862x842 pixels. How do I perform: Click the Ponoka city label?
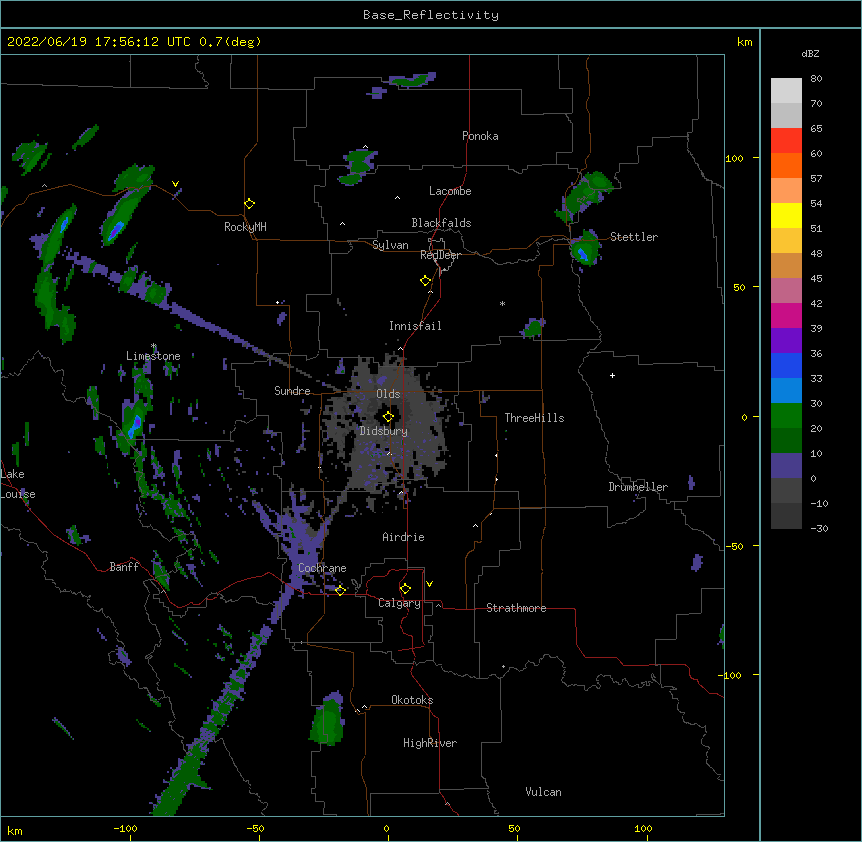[x=480, y=136]
